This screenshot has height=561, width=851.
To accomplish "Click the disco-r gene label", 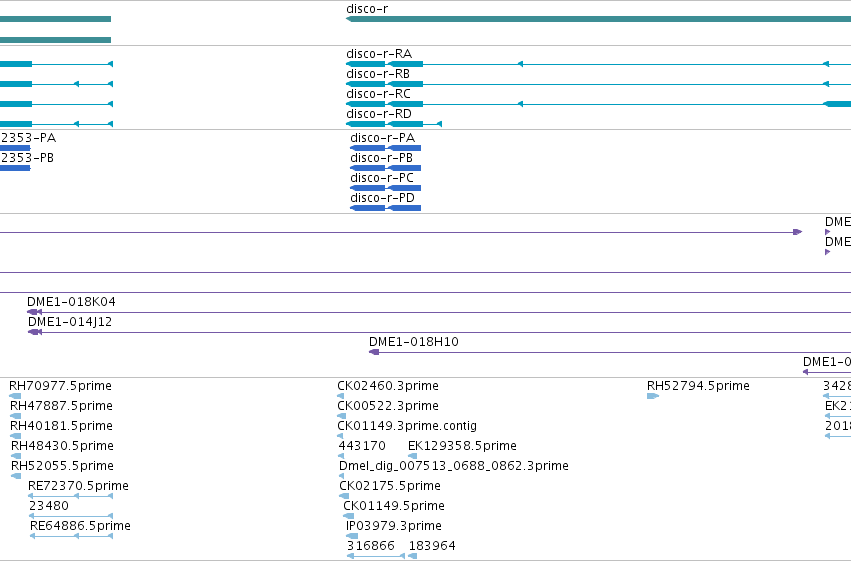I will click(367, 9).
